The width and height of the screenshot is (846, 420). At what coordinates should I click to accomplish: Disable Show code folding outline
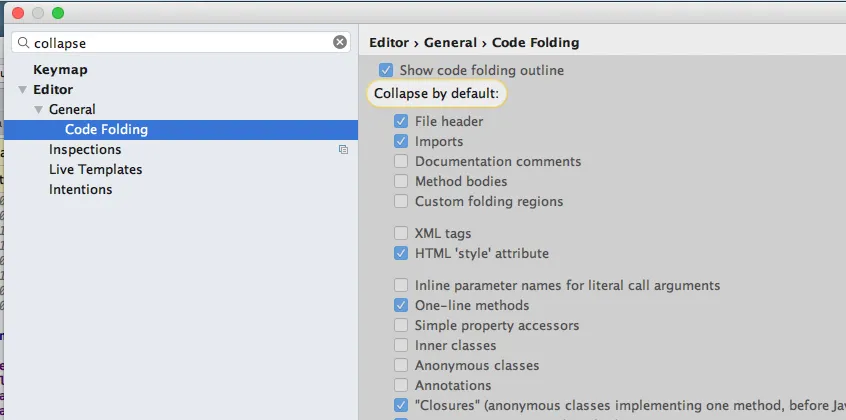point(386,71)
